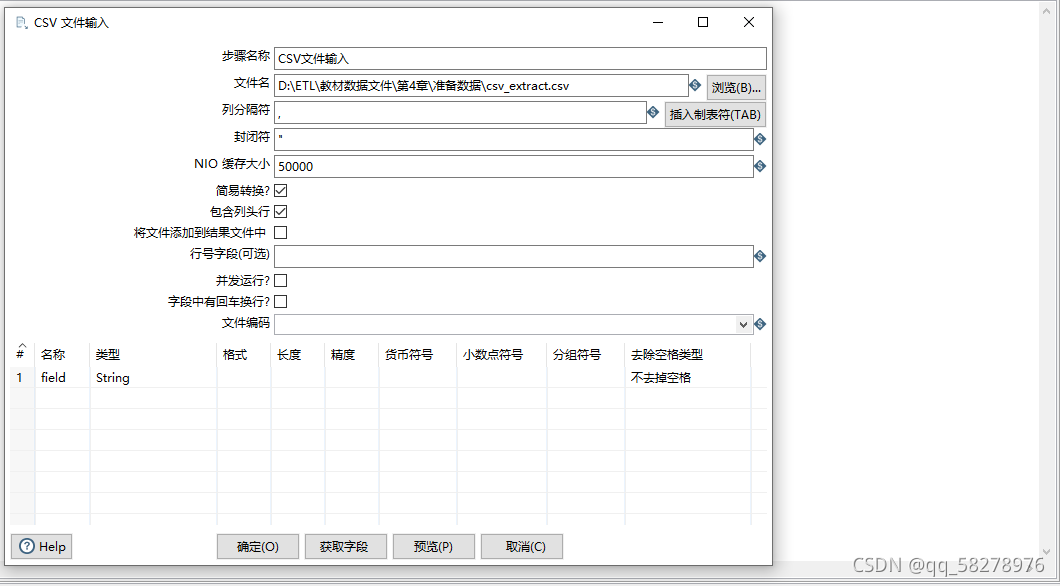Click the 分组符号 column header
Viewport: 1060px width, 586px height.
(x=585, y=355)
